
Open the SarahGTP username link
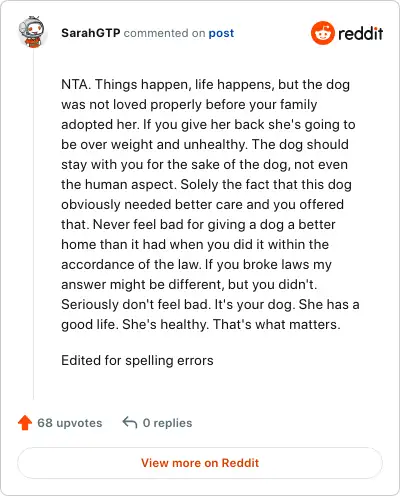click(91, 33)
